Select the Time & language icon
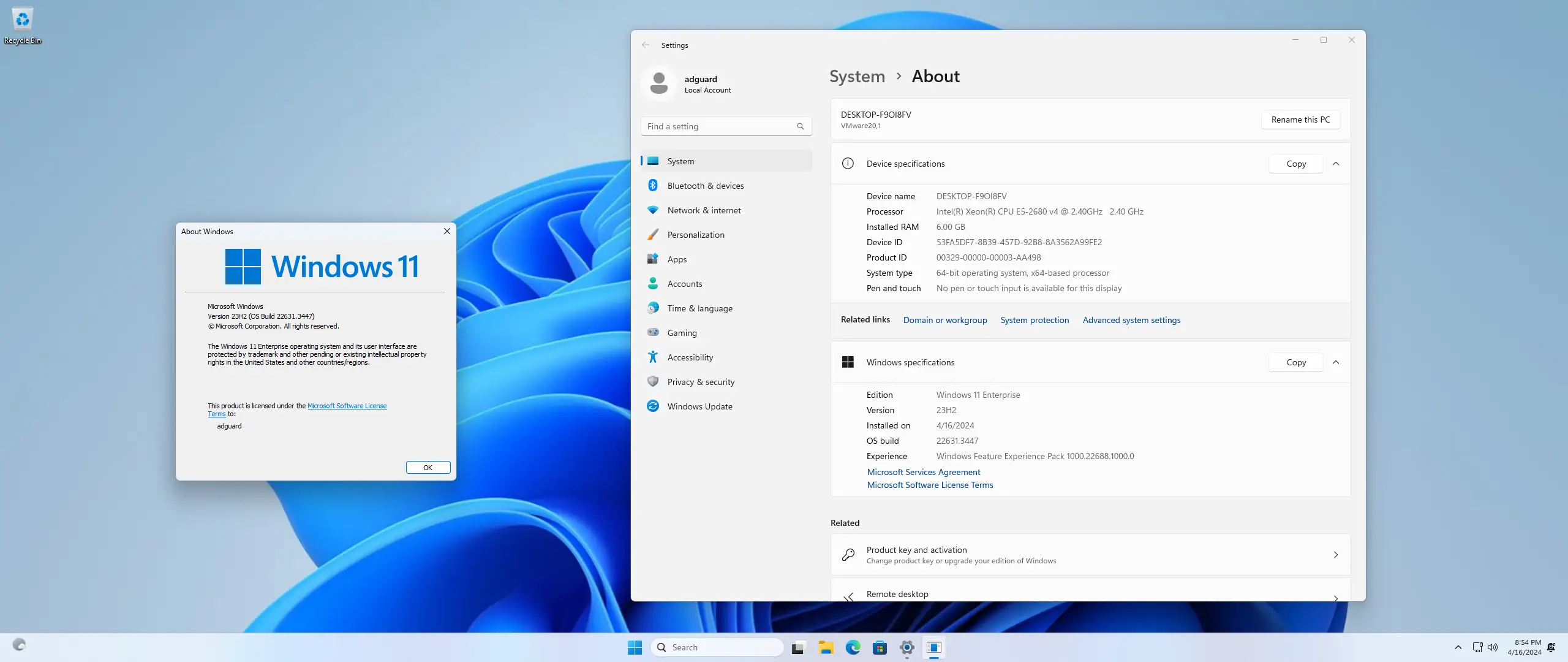 coord(652,308)
